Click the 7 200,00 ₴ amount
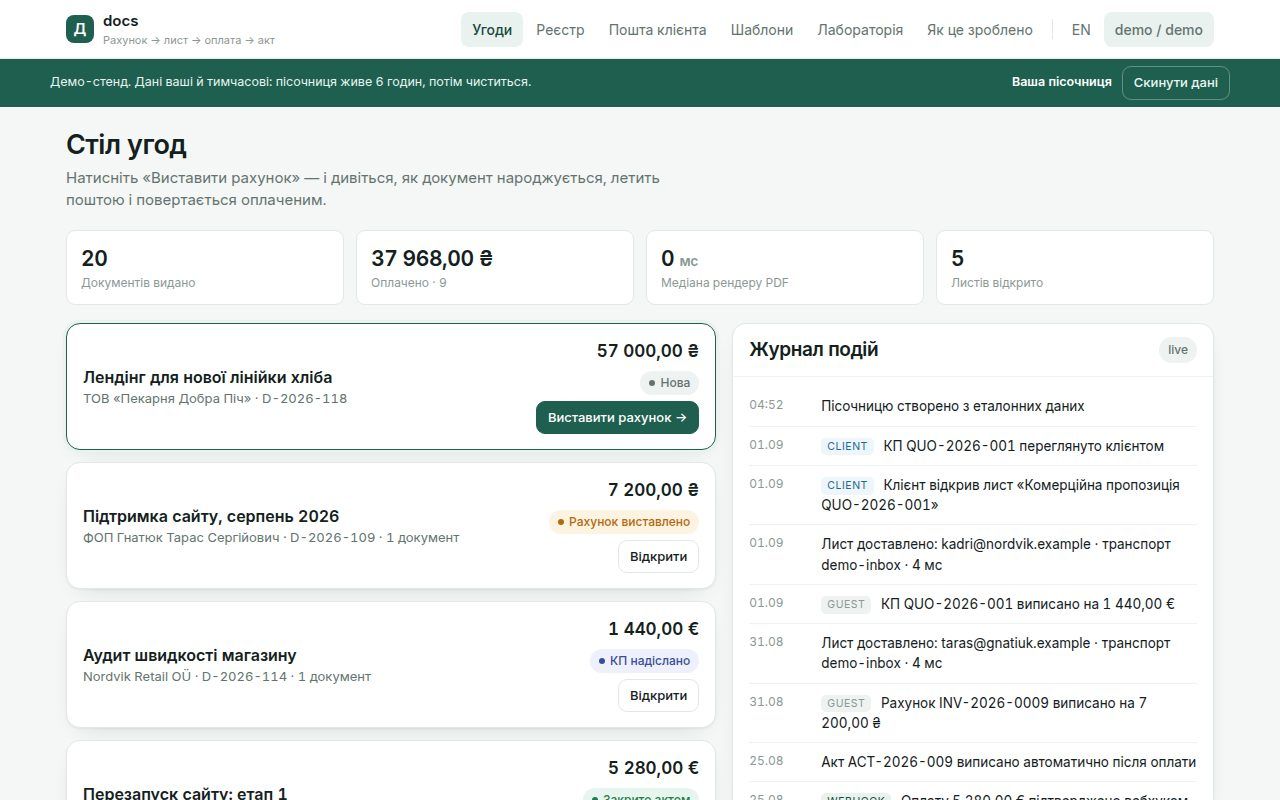The image size is (1280, 800). point(653,490)
